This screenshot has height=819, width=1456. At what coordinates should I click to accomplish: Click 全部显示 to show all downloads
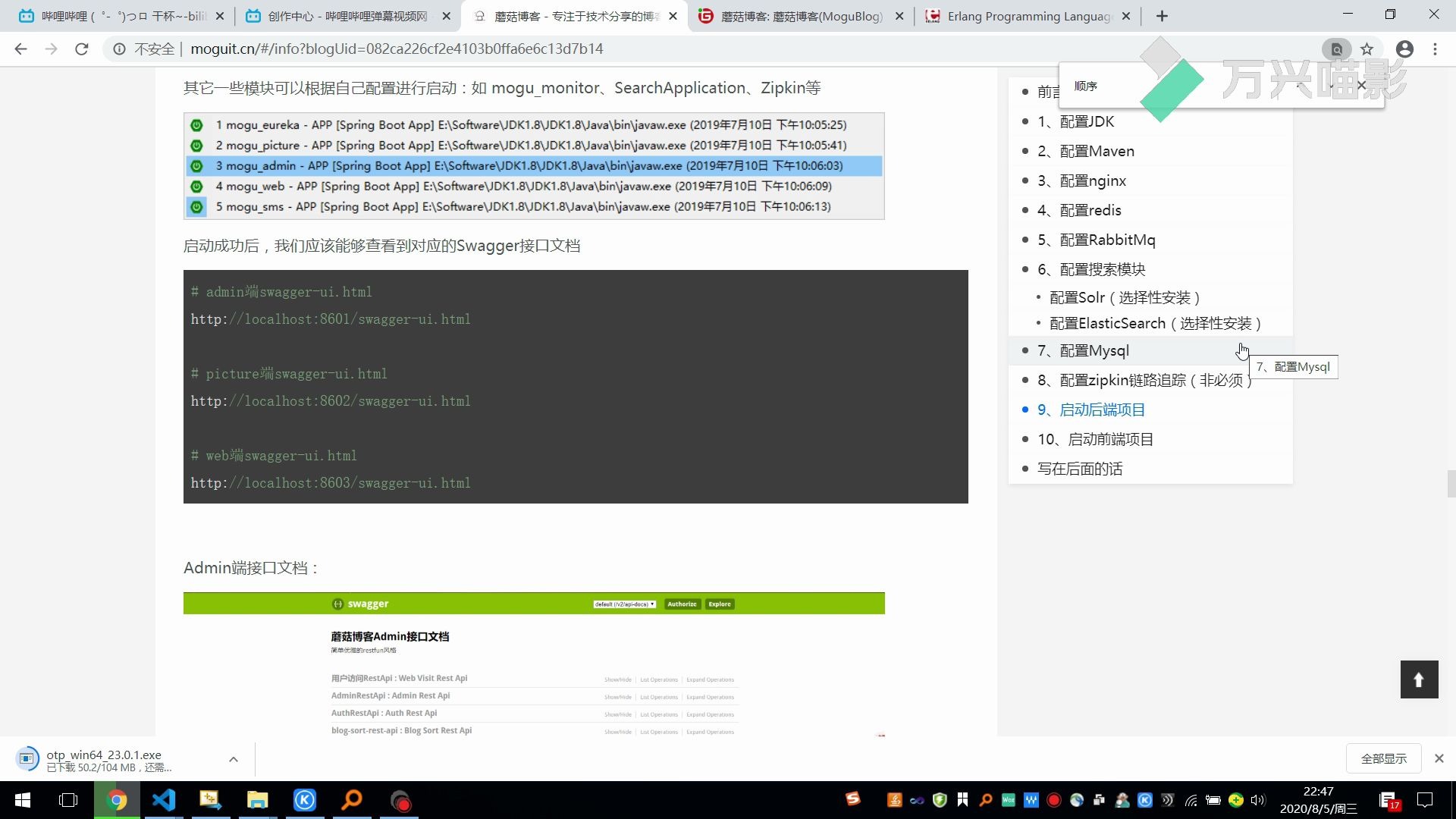coord(1383,758)
